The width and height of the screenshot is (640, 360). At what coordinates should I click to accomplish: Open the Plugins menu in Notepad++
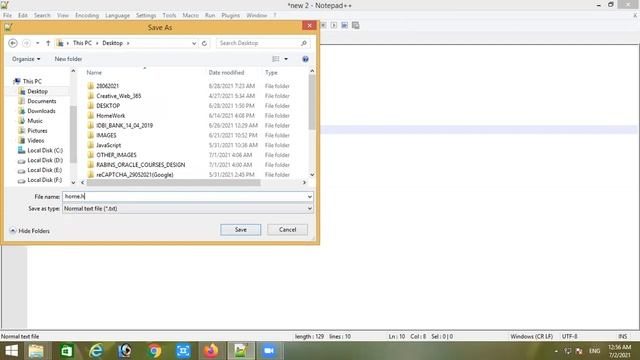pyautogui.click(x=231, y=16)
